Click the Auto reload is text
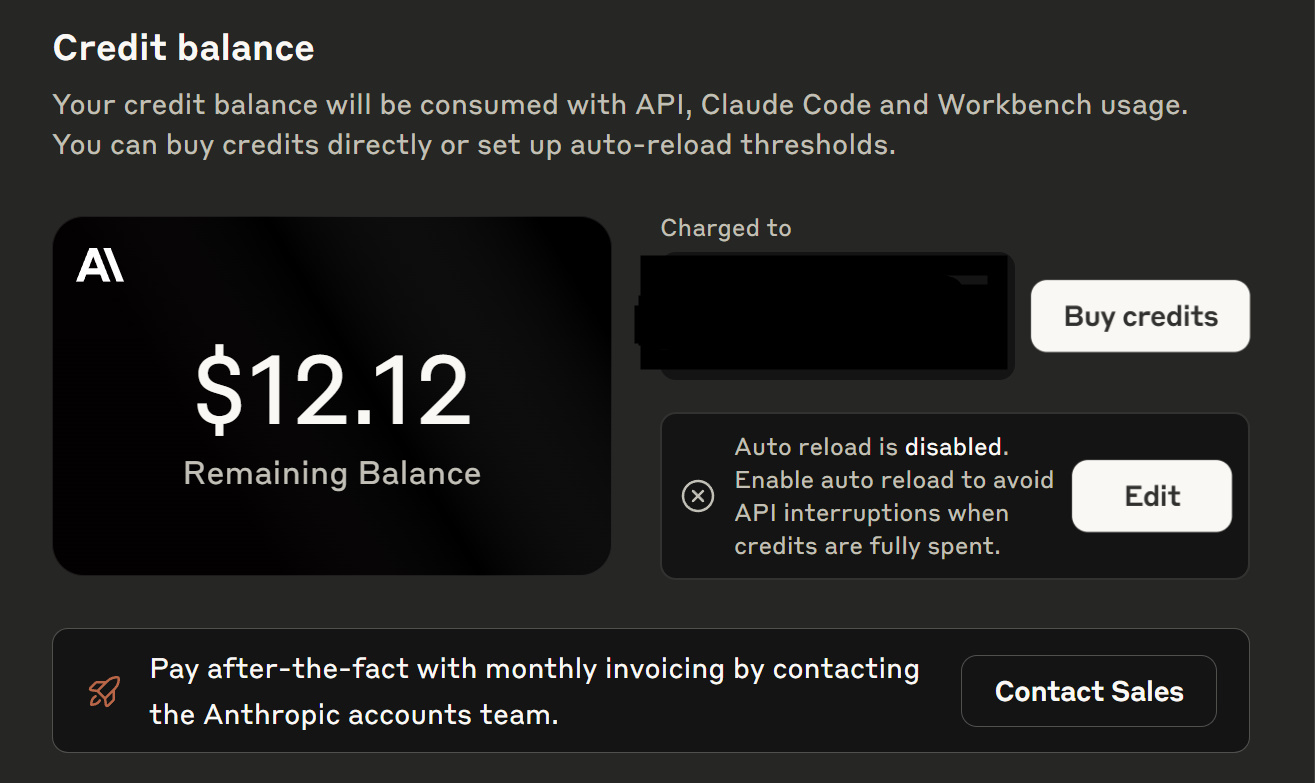The image size is (1315, 783). tap(816, 447)
